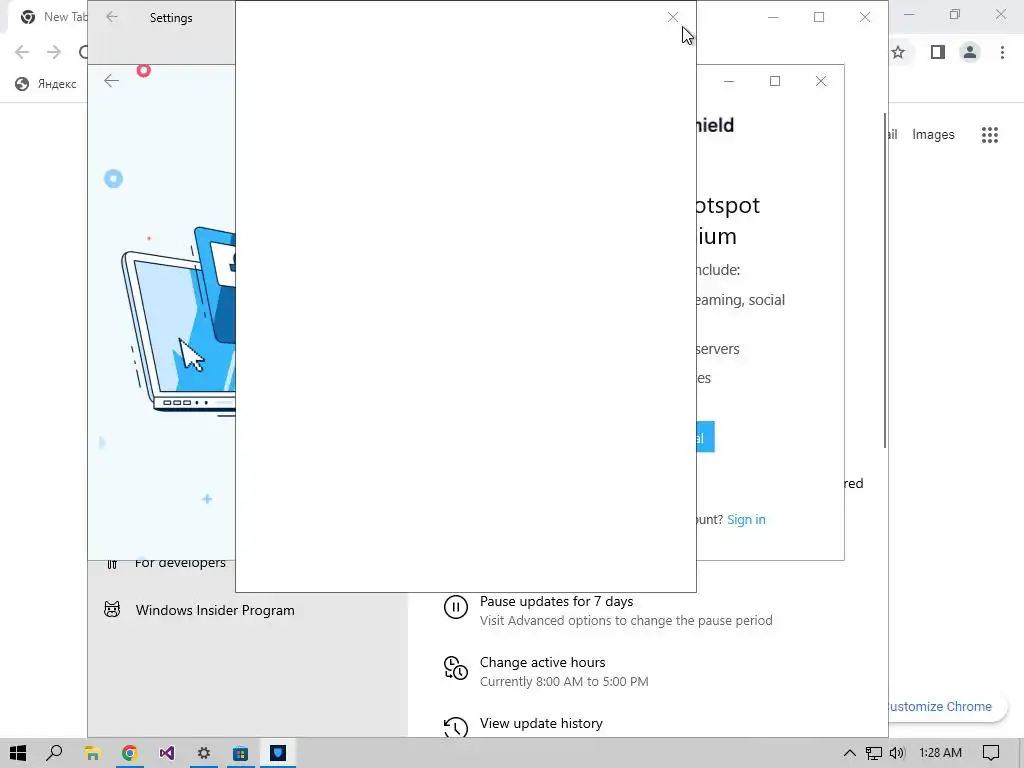Maximize the Settings window
The height and width of the screenshot is (768, 1024).
coord(819,17)
